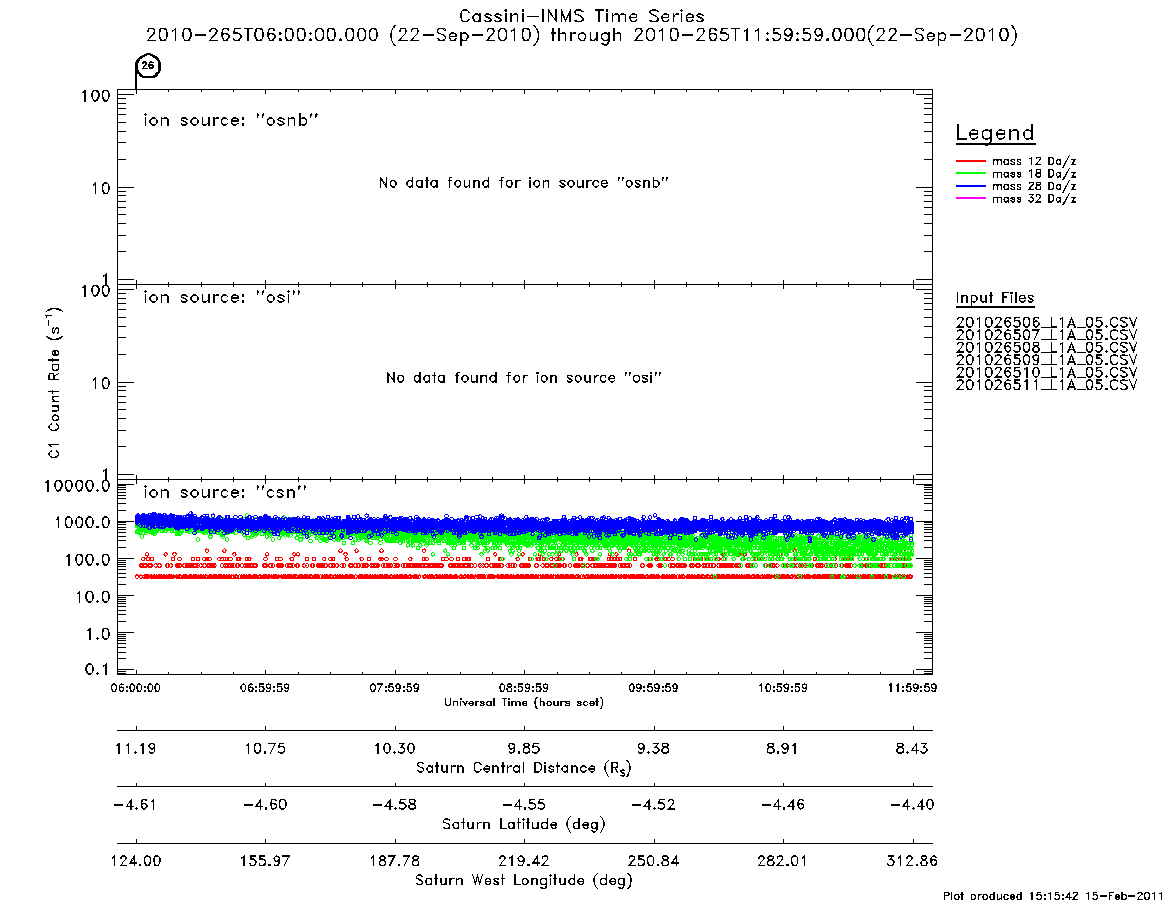Click the 'No data found for ion source "osnb"' message
Screen dimensions: 1165x900
coord(524,183)
